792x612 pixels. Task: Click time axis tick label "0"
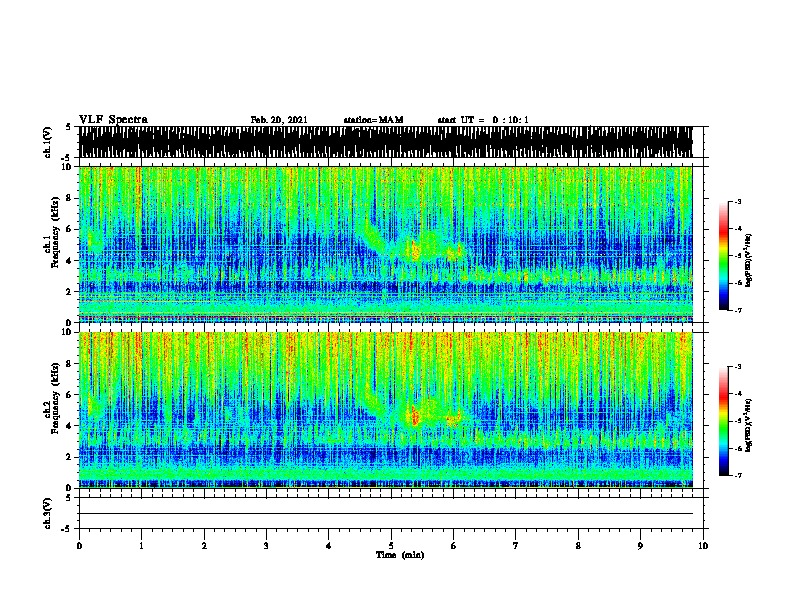[79, 546]
